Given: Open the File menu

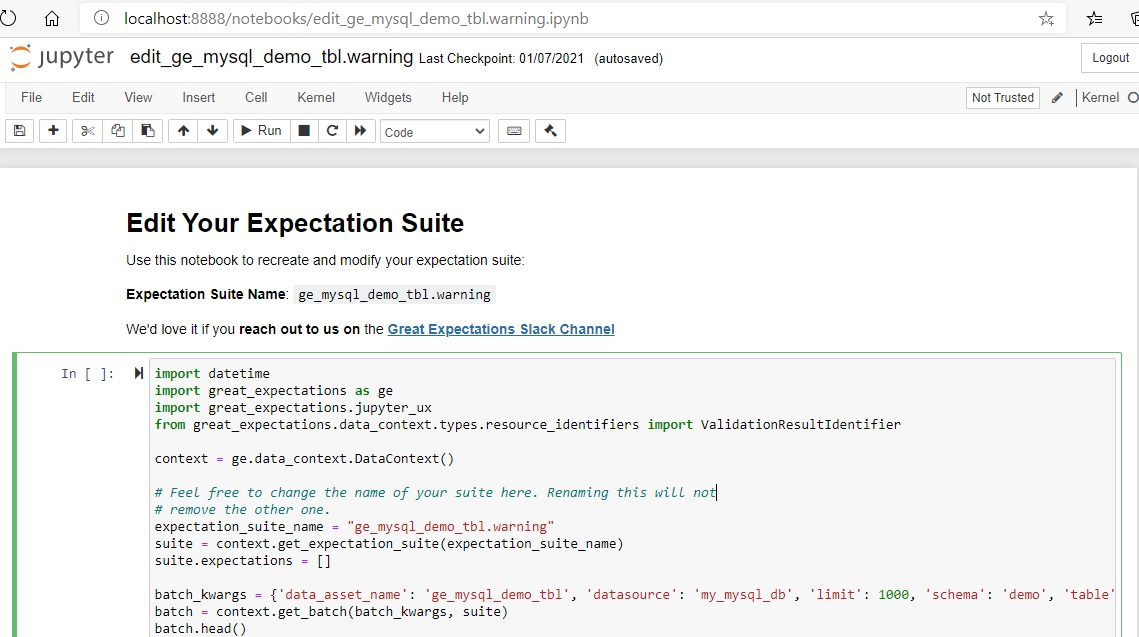Looking at the screenshot, I should click(x=31, y=97).
